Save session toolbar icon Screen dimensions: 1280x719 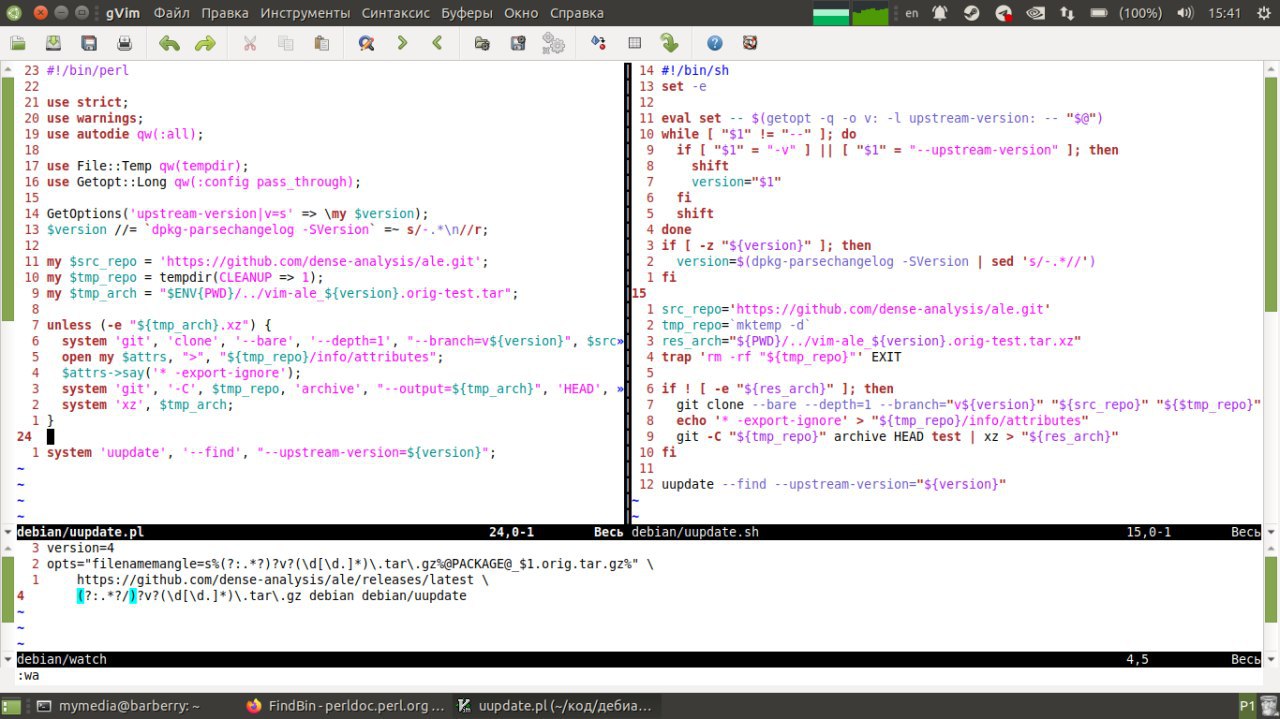coord(518,43)
